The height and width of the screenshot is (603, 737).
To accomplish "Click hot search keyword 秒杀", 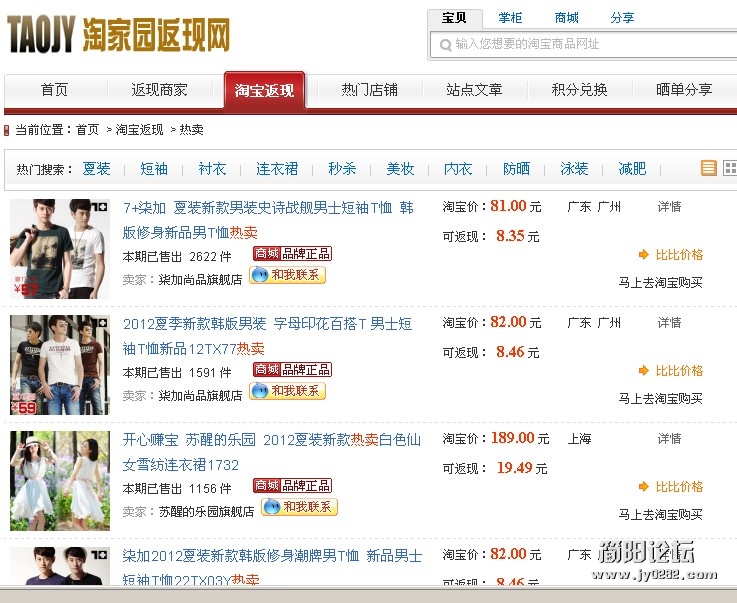I will pyautogui.click(x=342, y=168).
